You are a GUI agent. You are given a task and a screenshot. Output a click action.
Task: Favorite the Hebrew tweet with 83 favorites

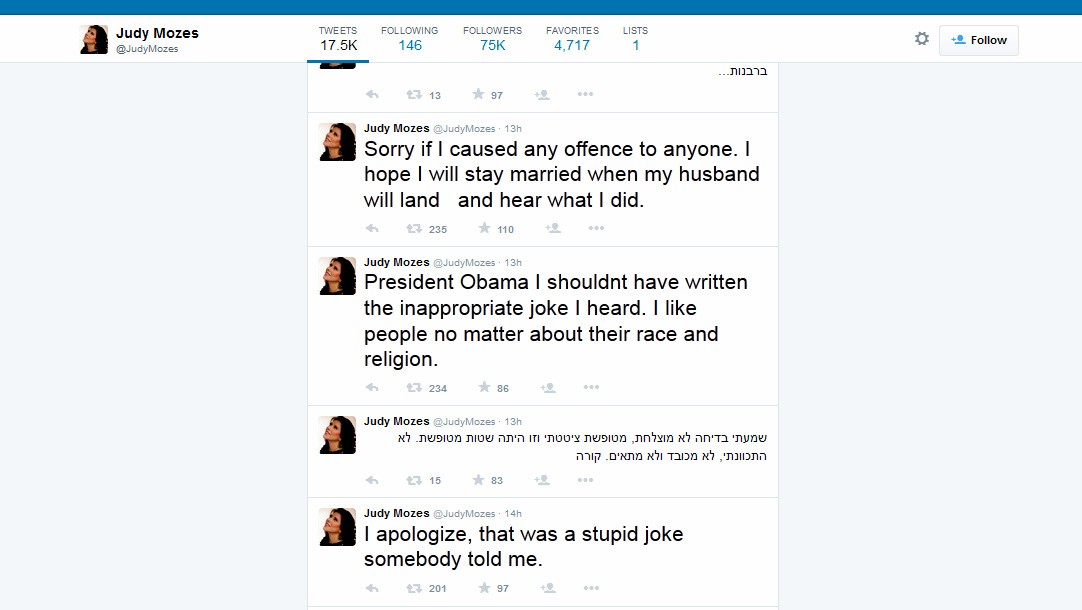(x=477, y=480)
